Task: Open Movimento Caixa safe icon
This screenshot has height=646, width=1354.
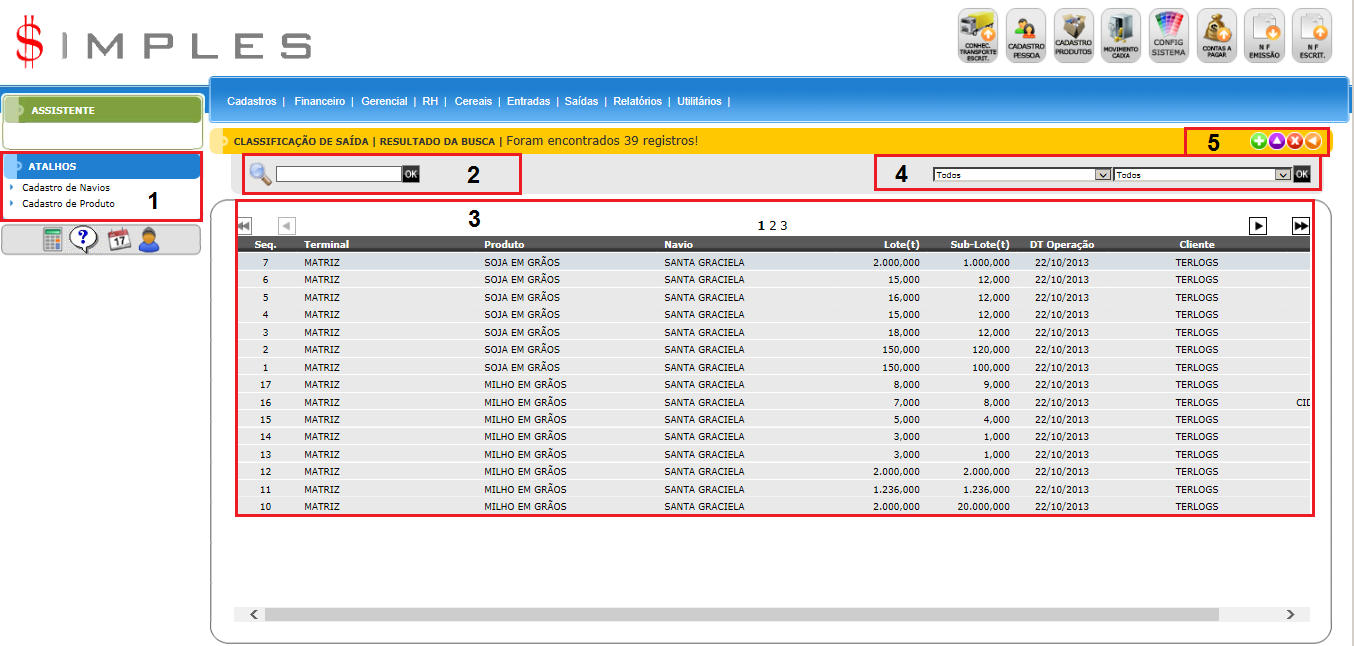Action: 1120,35
